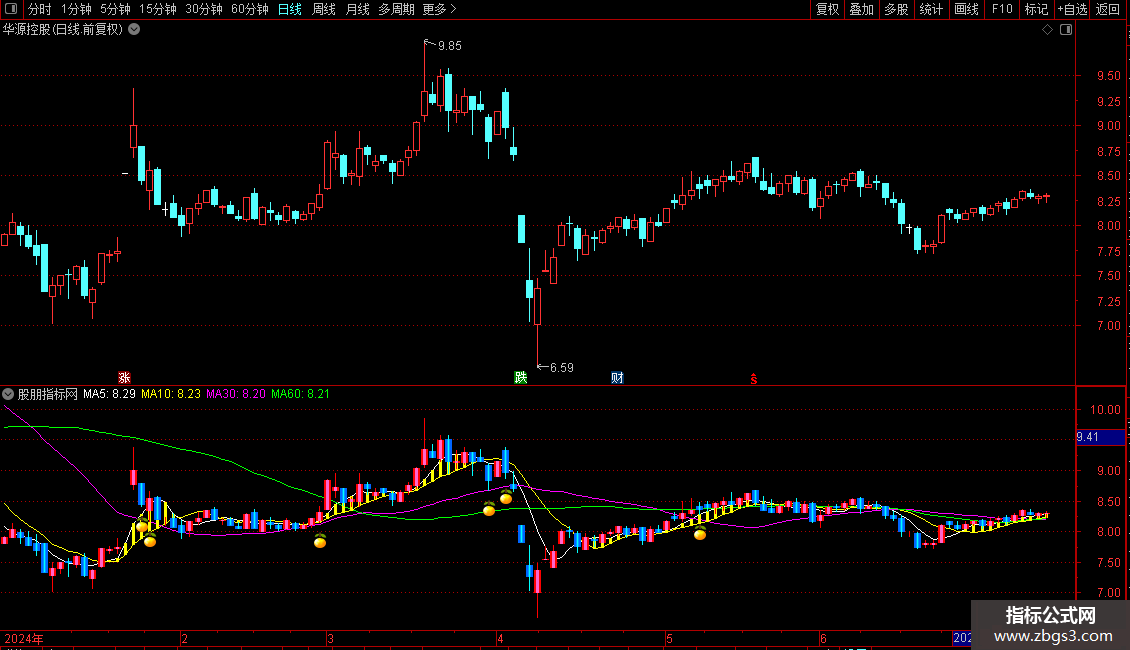Select the 15分钟 period tab

(x=158, y=9)
